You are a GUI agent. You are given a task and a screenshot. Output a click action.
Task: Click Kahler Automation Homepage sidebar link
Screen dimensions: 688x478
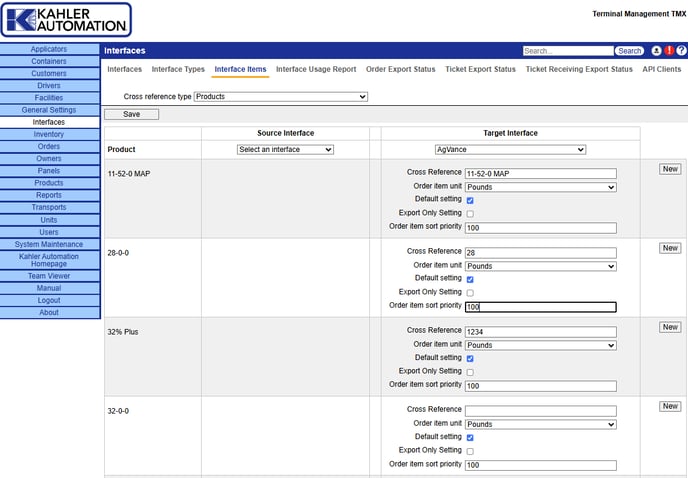pos(49,260)
